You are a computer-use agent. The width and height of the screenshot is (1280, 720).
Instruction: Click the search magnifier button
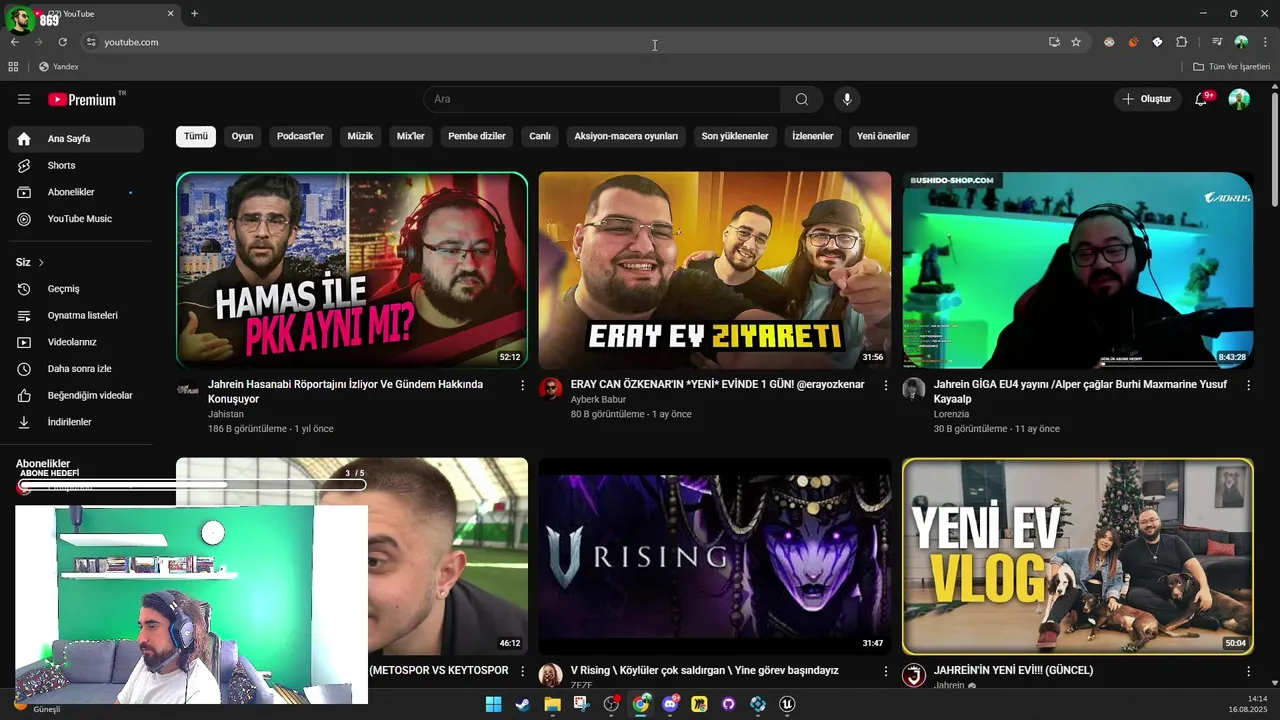802,99
